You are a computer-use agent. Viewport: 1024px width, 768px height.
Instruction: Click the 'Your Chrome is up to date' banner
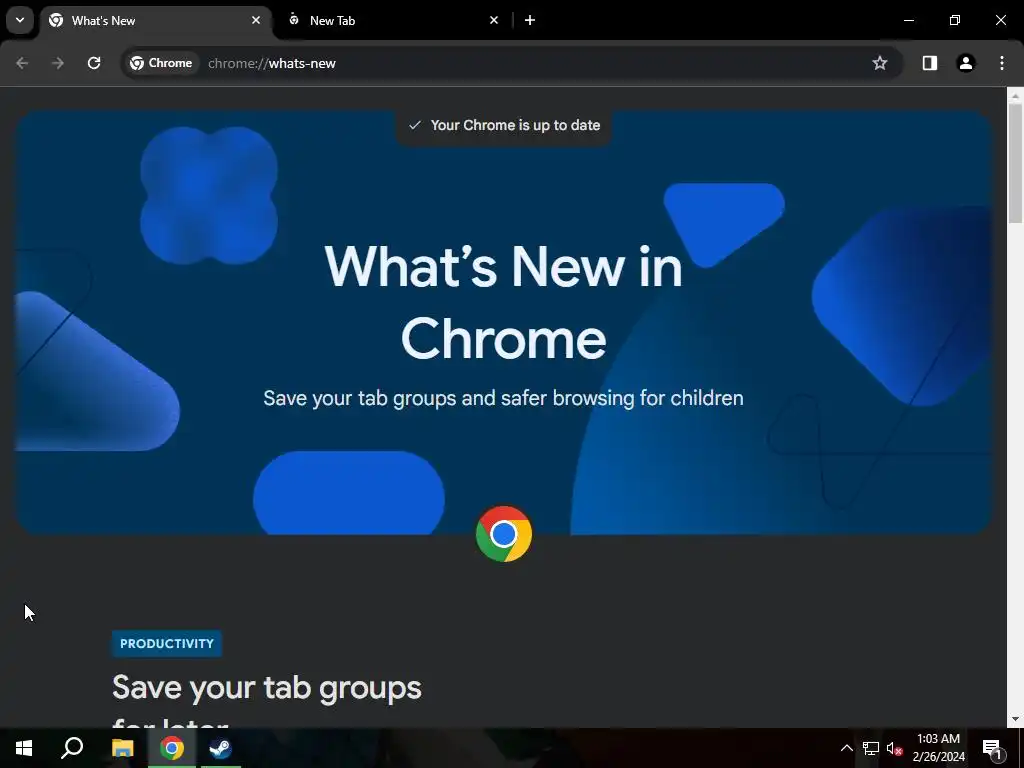pos(504,125)
